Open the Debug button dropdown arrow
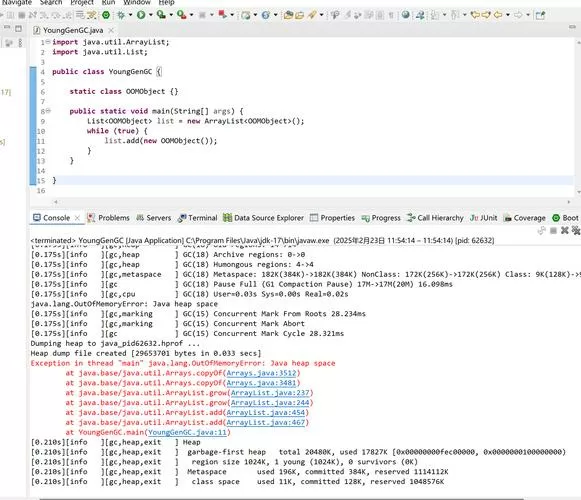581x500 pixels. click(130, 15)
